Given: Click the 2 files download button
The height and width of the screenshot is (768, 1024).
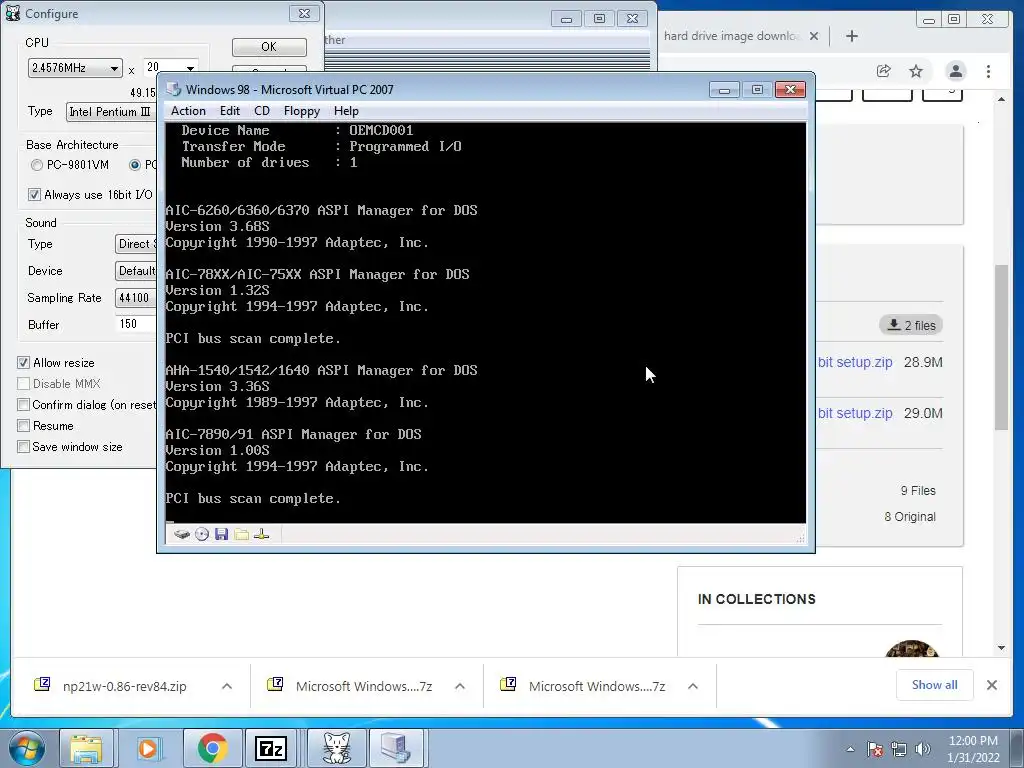Looking at the screenshot, I should tap(911, 325).
